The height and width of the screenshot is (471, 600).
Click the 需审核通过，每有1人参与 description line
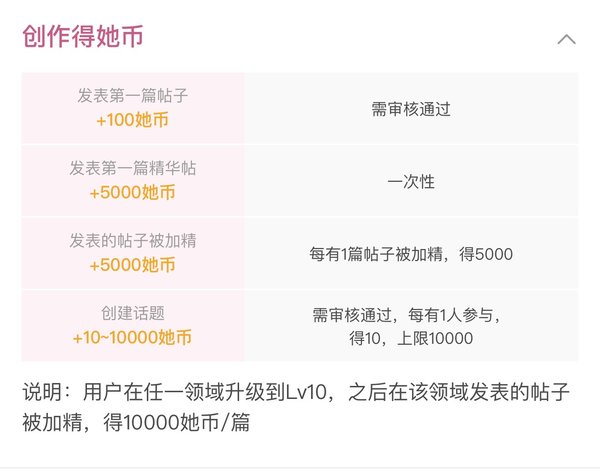(x=406, y=315)
